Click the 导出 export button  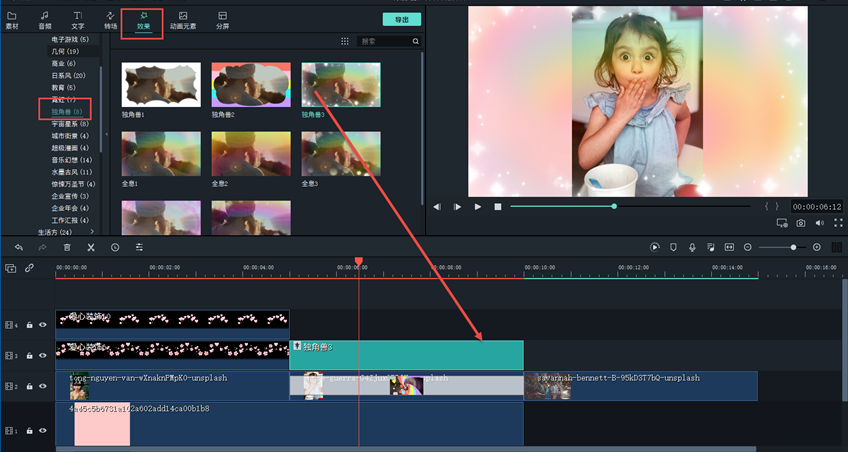pos(401,19)
